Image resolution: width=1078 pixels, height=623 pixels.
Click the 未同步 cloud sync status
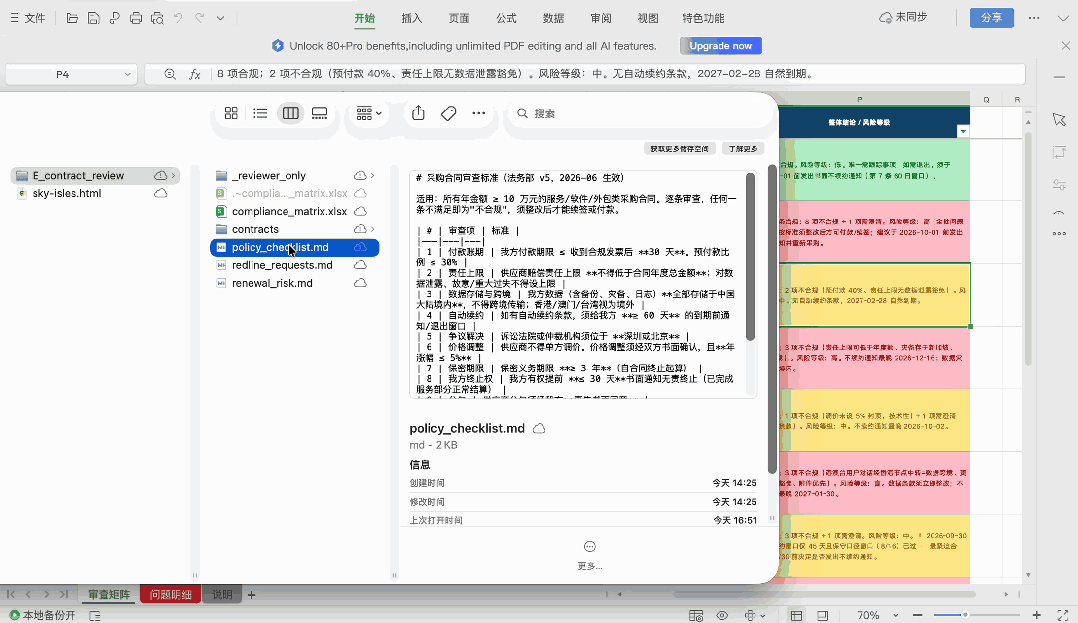click(x=903, y=18)
